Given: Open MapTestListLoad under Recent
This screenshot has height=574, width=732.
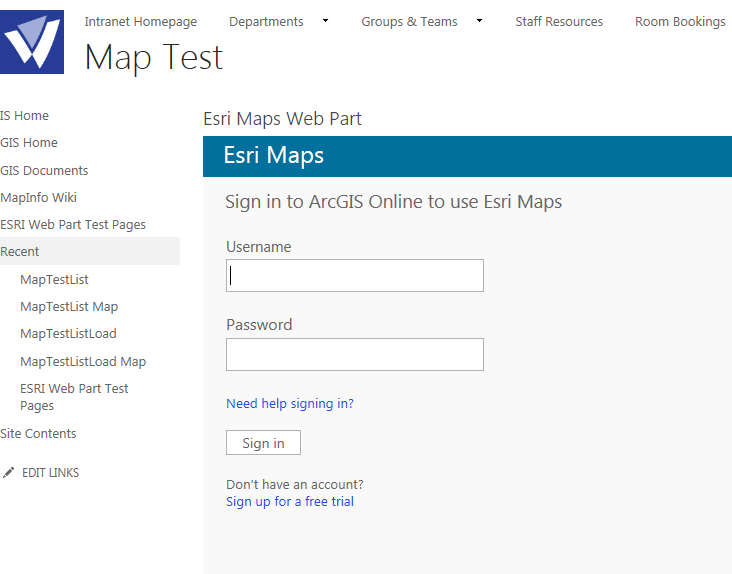Looking at the screenshot, I should click(x=68, y=334).
